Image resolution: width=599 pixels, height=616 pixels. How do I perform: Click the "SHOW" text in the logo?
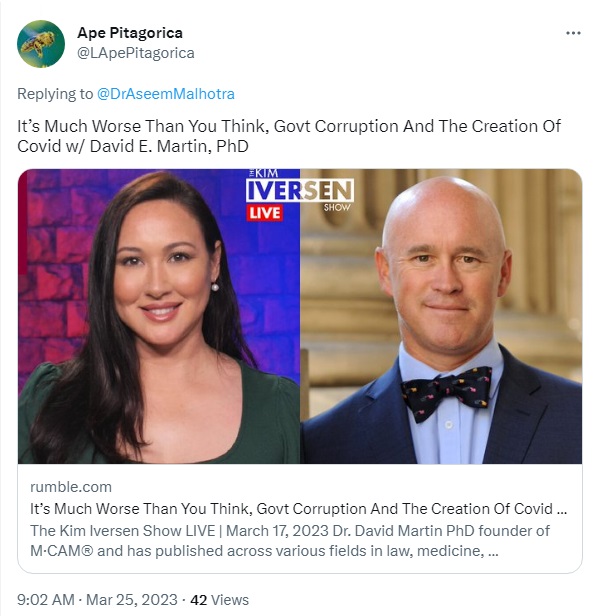tap(337, 207)
